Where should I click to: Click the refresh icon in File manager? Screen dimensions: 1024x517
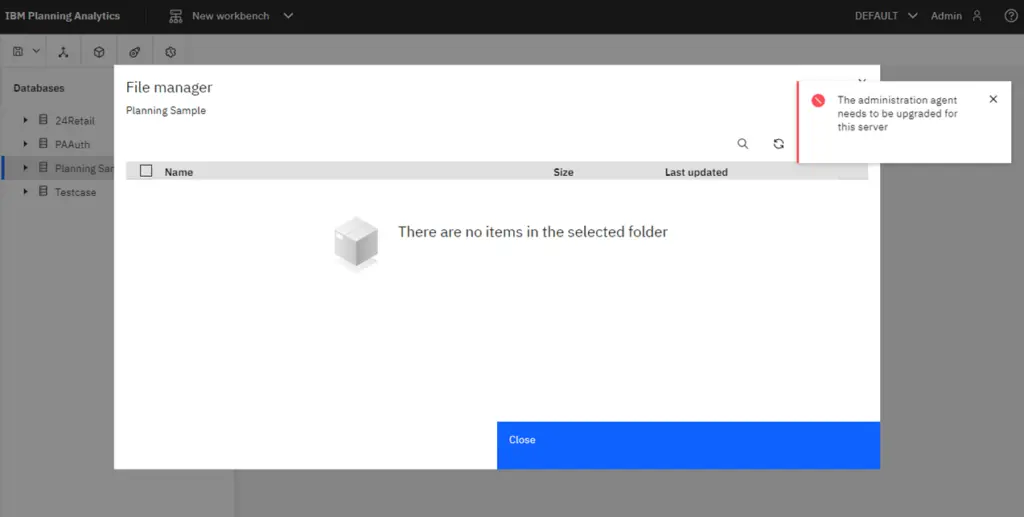point(778,144)
